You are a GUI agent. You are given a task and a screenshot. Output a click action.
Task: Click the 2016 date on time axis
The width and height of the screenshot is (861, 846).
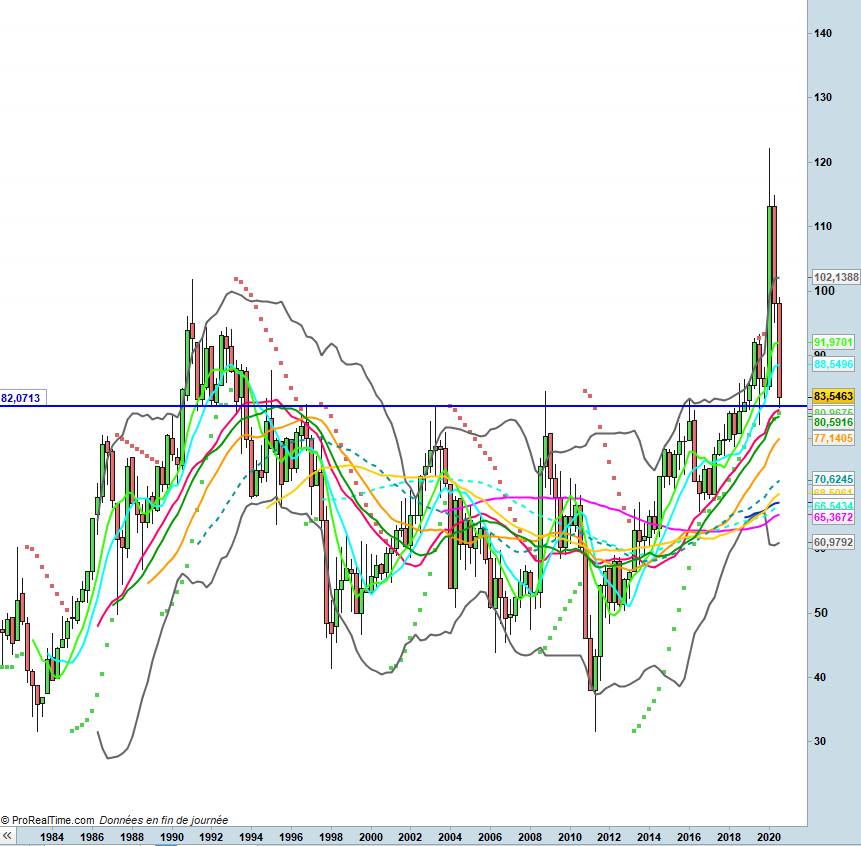(689, 837)
